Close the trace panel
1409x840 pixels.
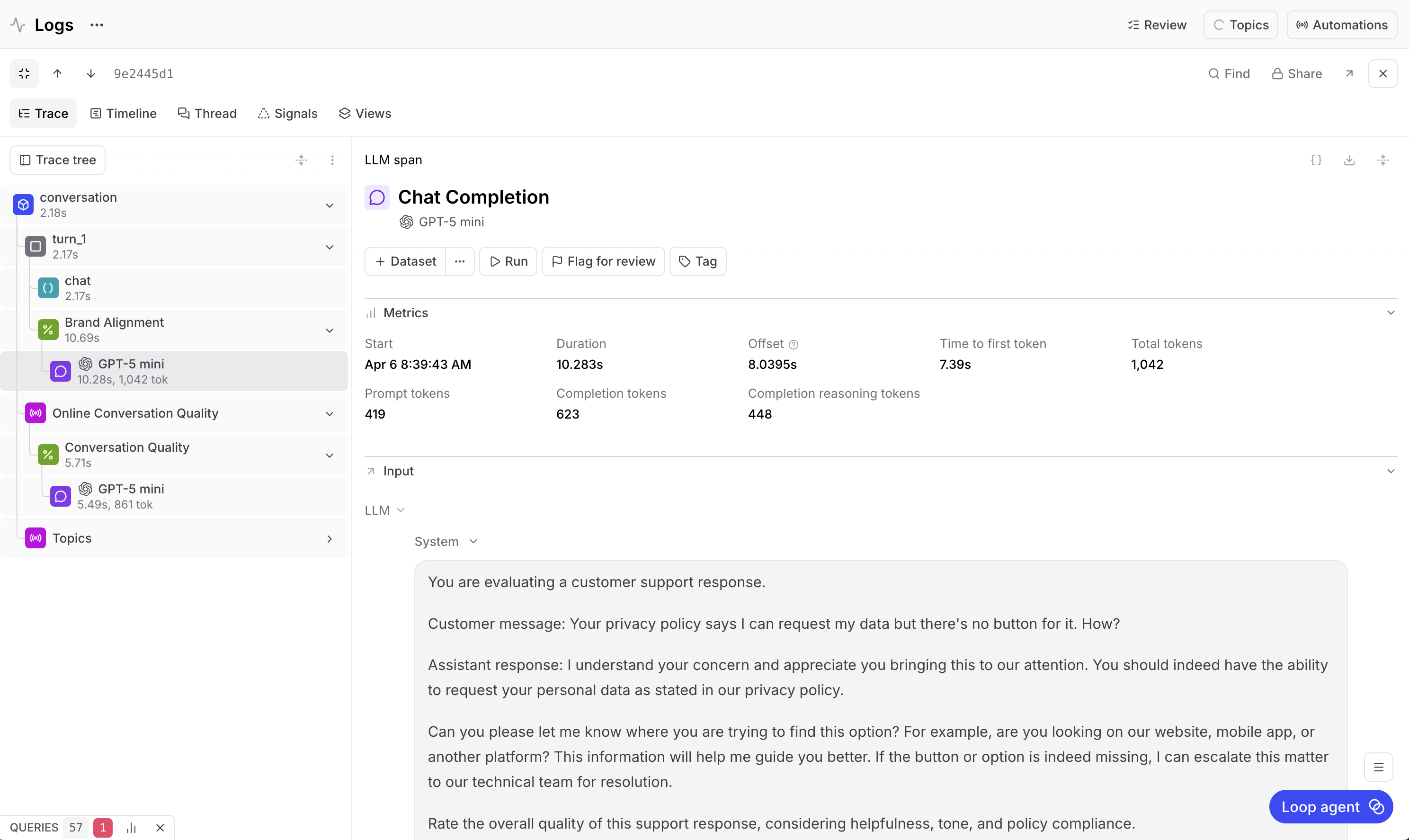pyautogui.click(x=1383, y=73)
